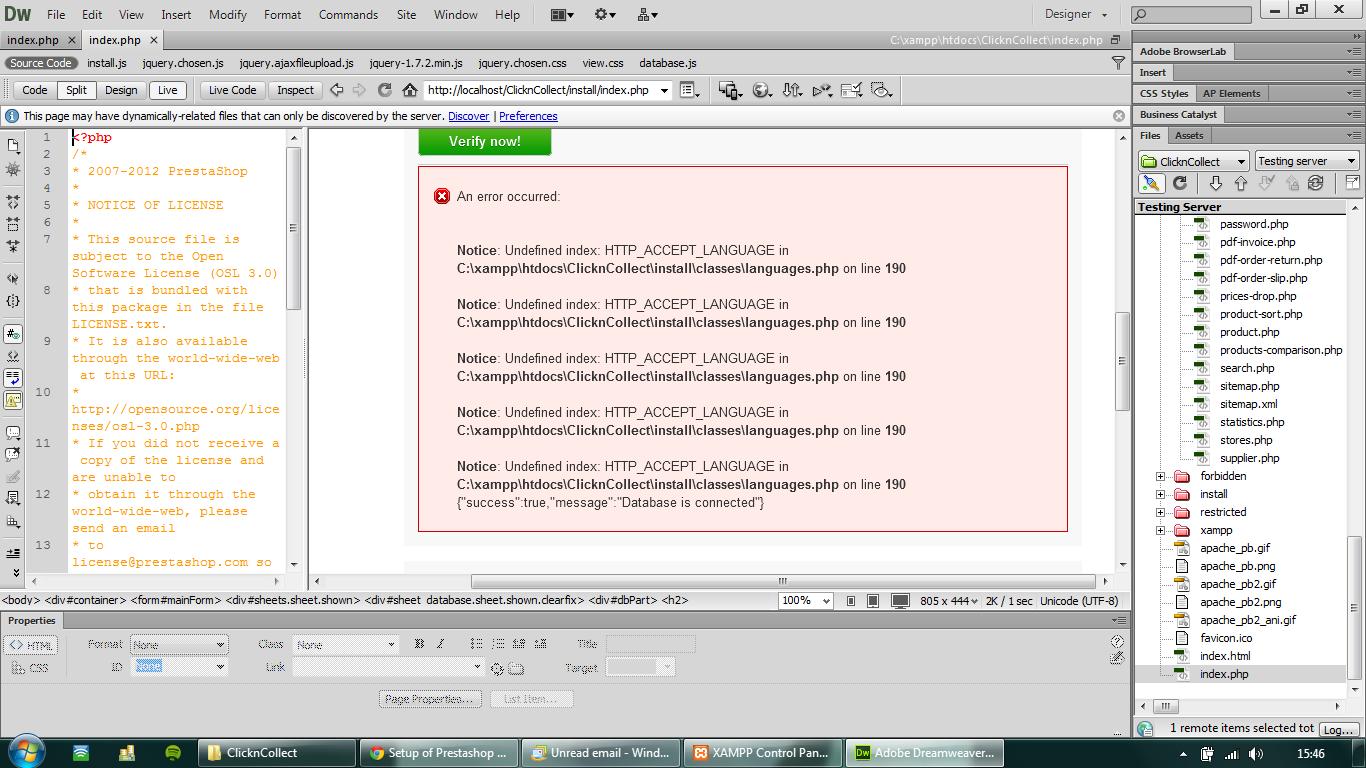Toggle Live Code mode
1366x768 pixels.
pyautogui.click(x=232, y=90)
